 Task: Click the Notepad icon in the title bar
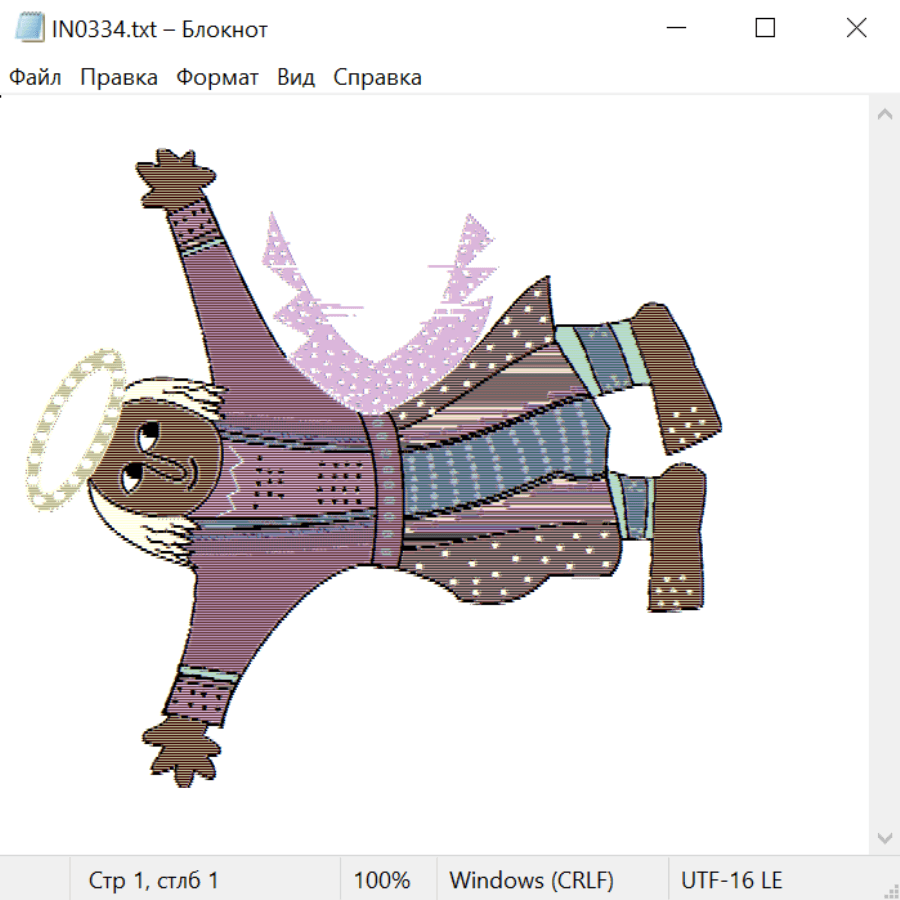29,29
